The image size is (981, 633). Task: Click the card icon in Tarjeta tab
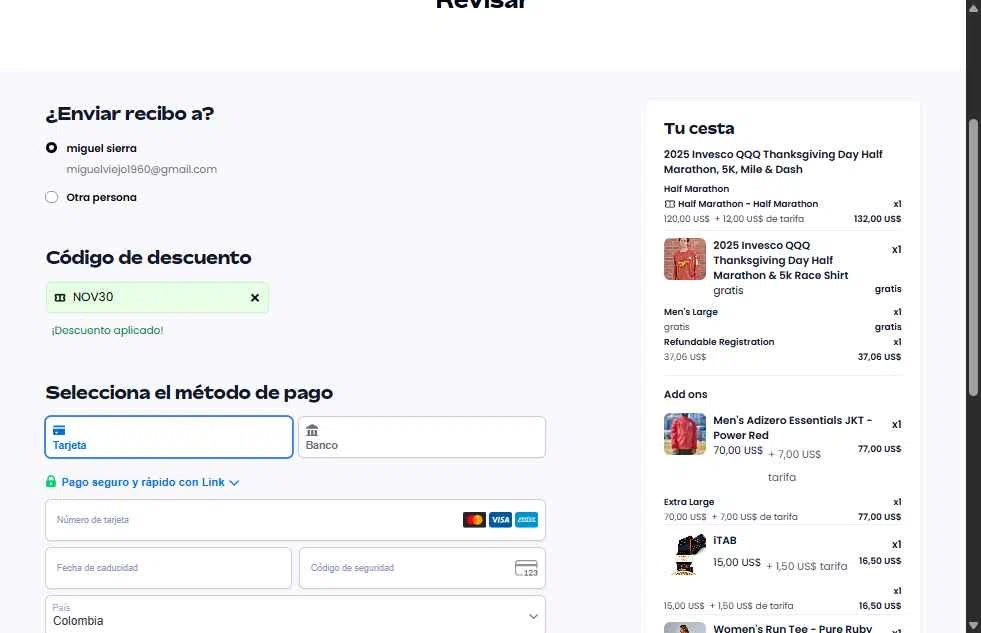coord(59,430)
